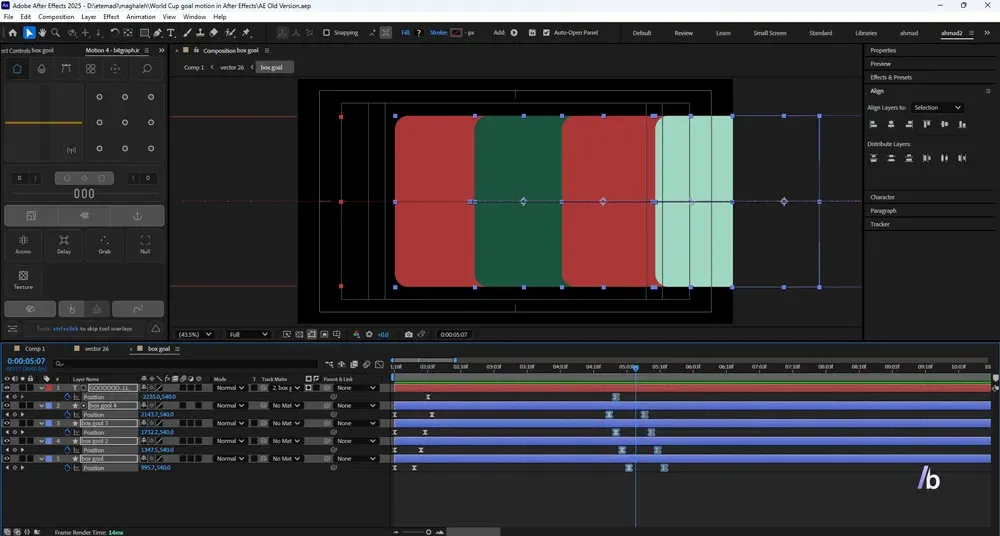
Task: Toggle the Auto-Open Panel checkbox
Action: click(546, 33)
